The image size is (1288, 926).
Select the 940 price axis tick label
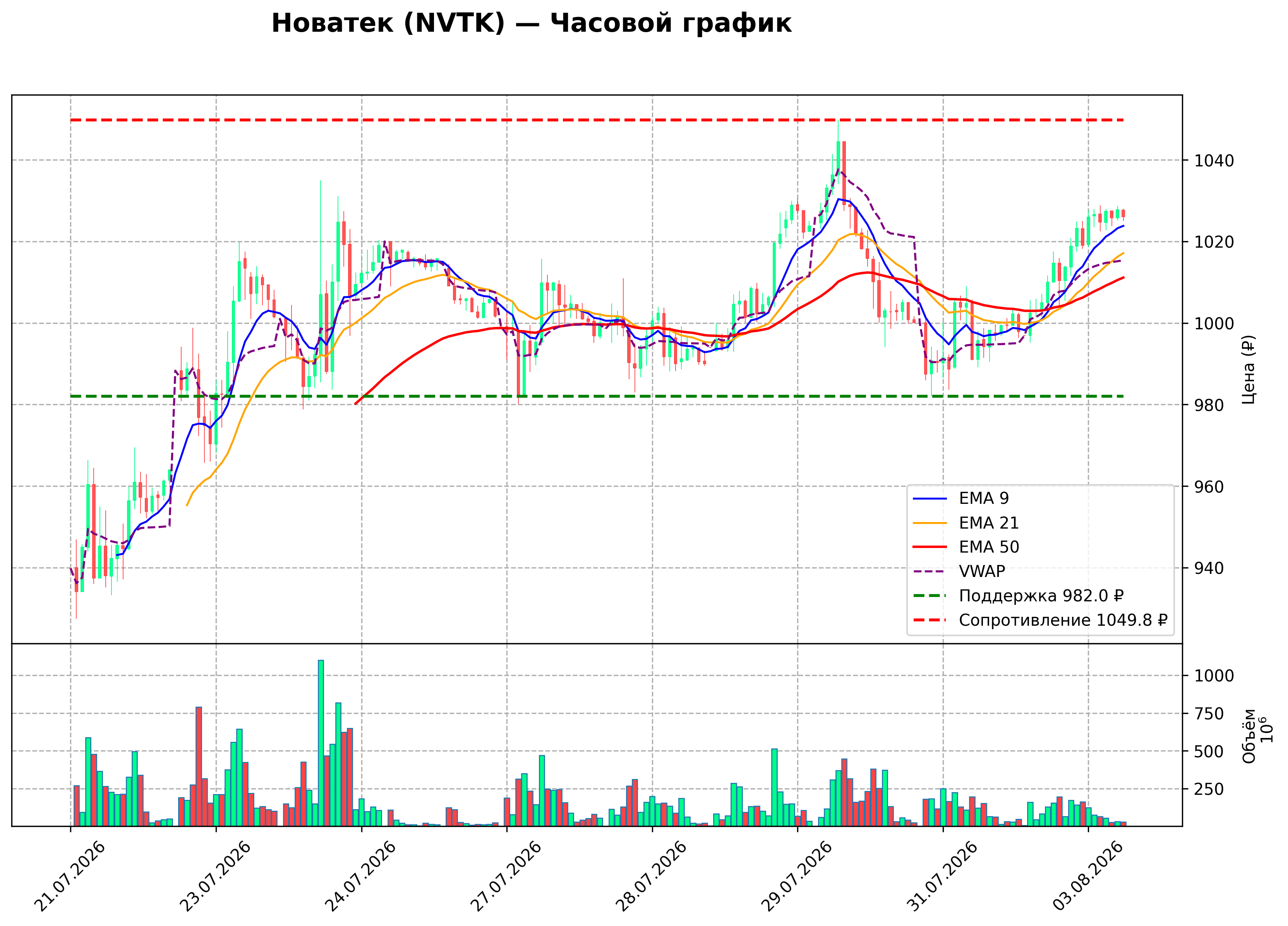pyautogui.click(x=1209, y=568)
